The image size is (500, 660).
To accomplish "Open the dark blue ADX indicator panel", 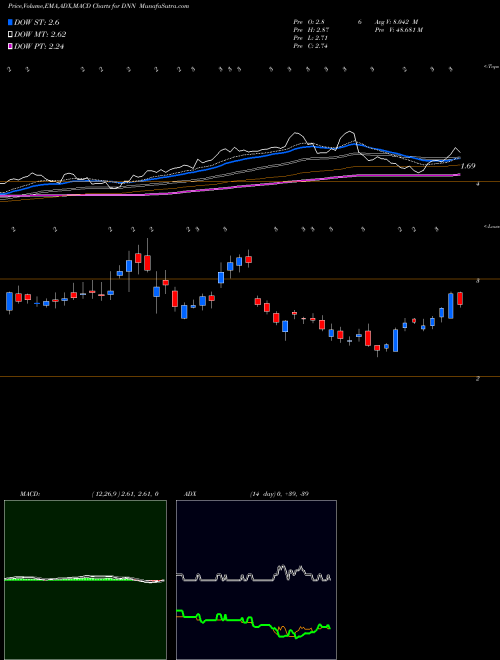I will point(256,580).
